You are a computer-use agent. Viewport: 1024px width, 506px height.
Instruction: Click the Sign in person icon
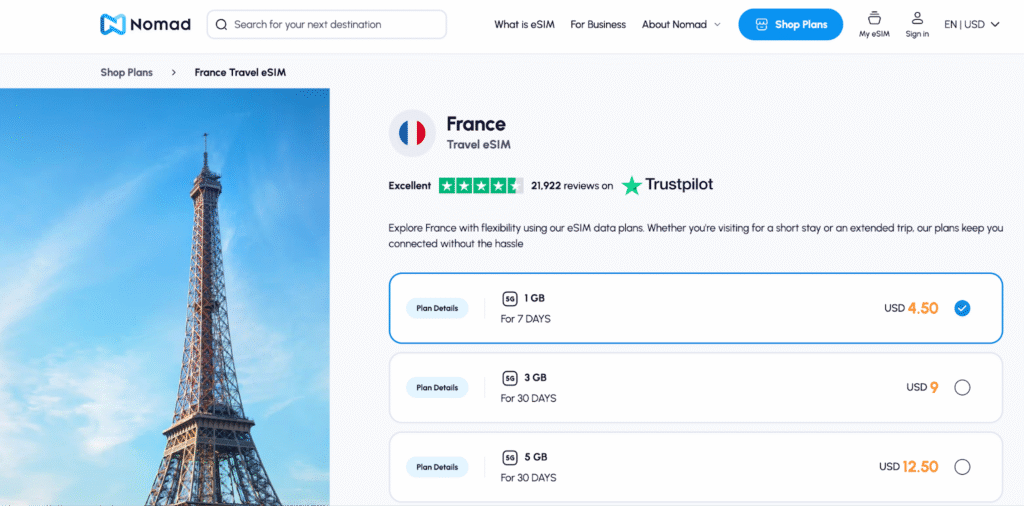click(917, 18)
